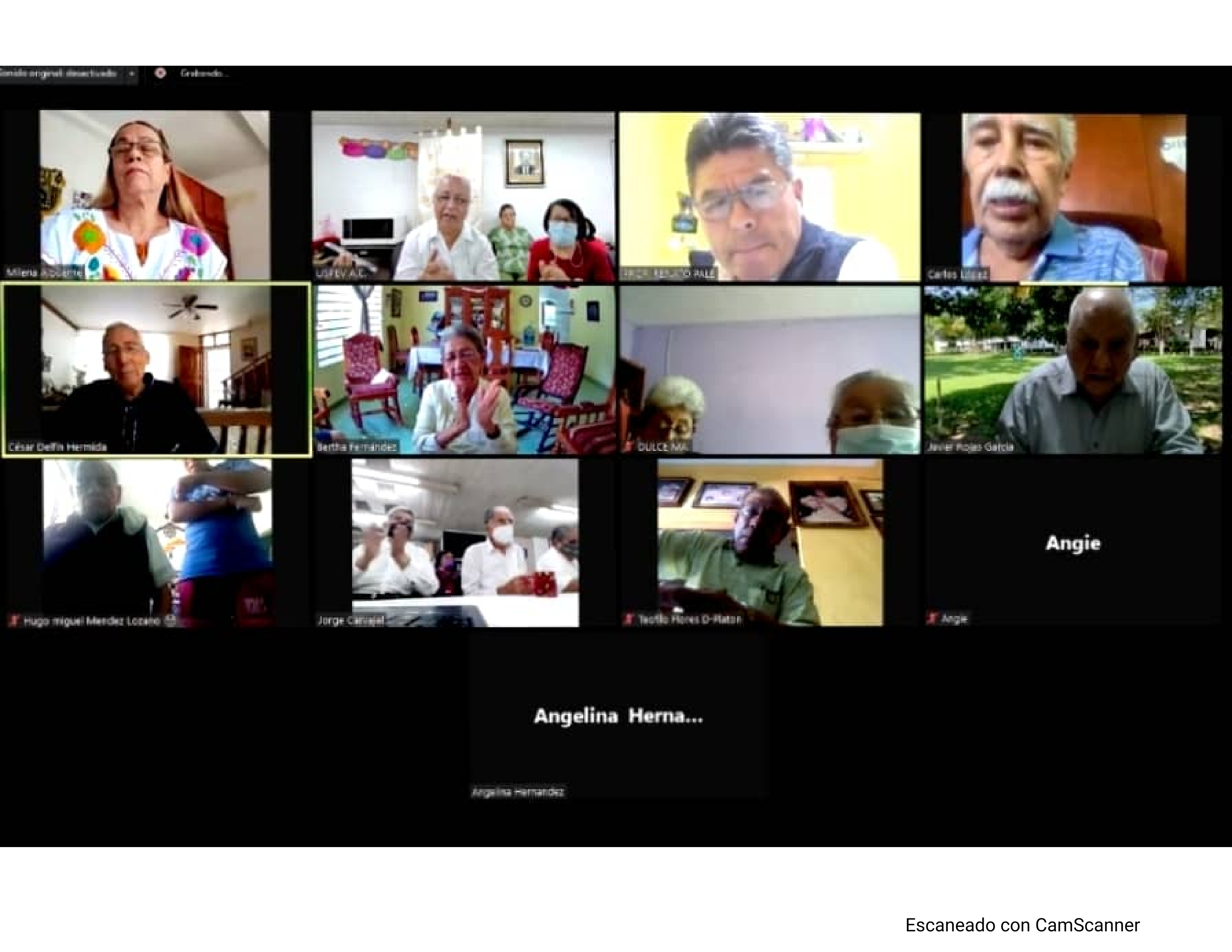Toggle the original sound button (Sonido original desactivado)
This screenshot has width=1232, height=952.
[x=59, y=73]
